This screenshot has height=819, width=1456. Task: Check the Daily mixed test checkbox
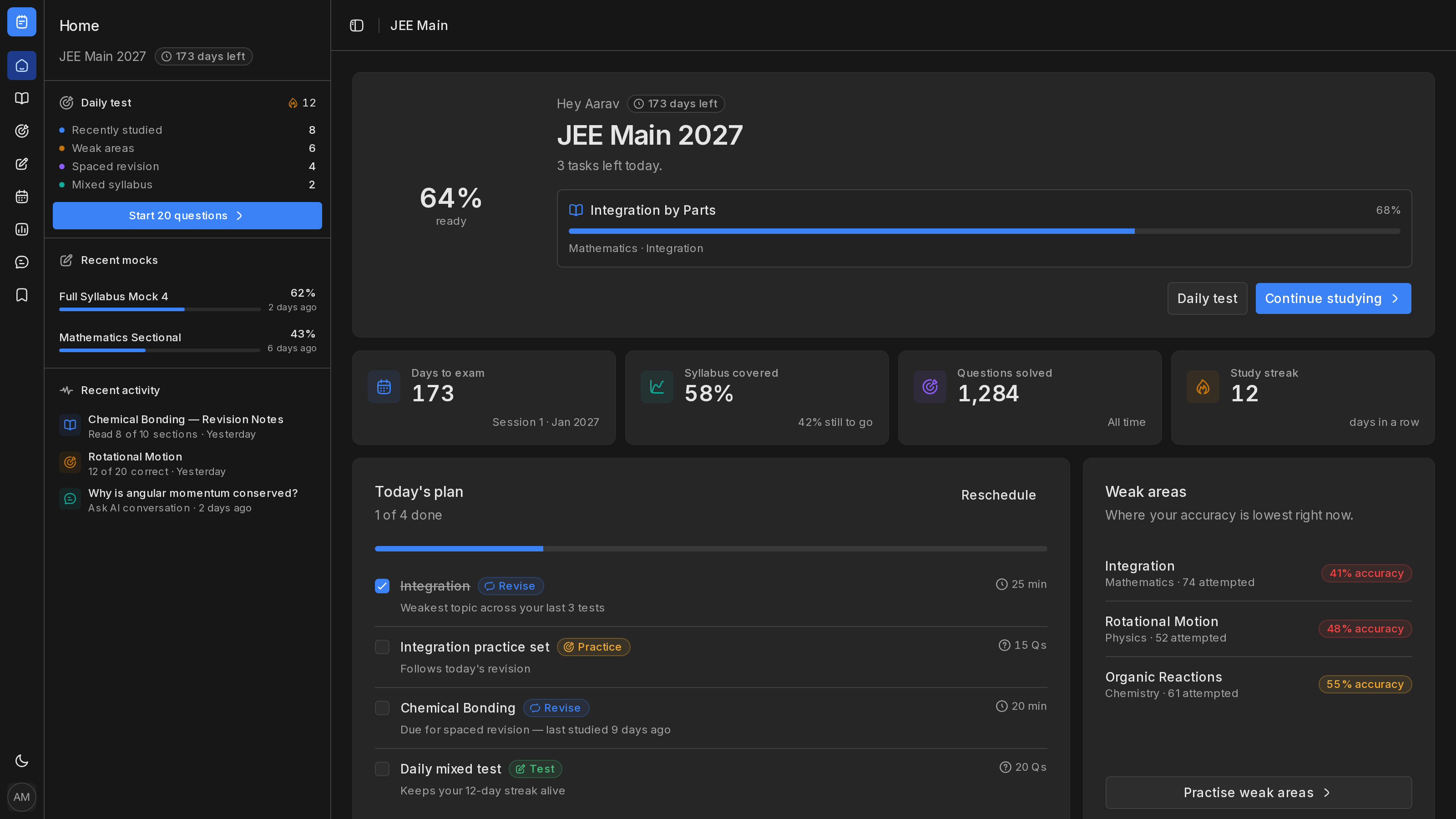pyautogui.click(x=382, y=769)
